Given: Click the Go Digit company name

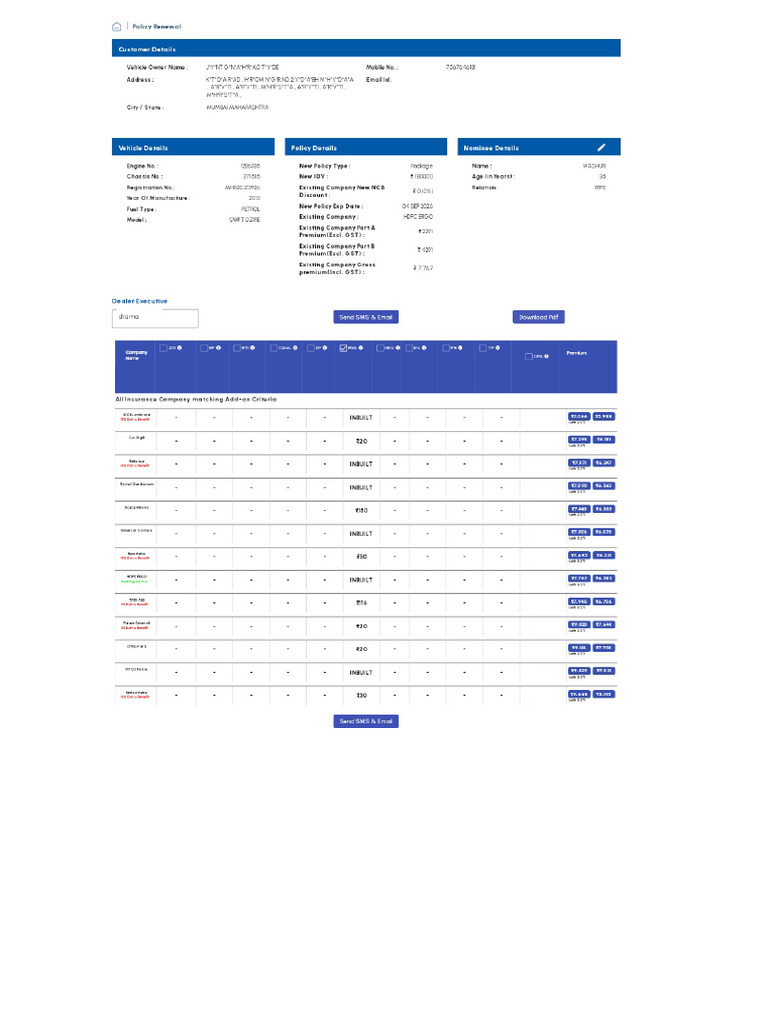Looking at the screenshot, I should point(136,438).
